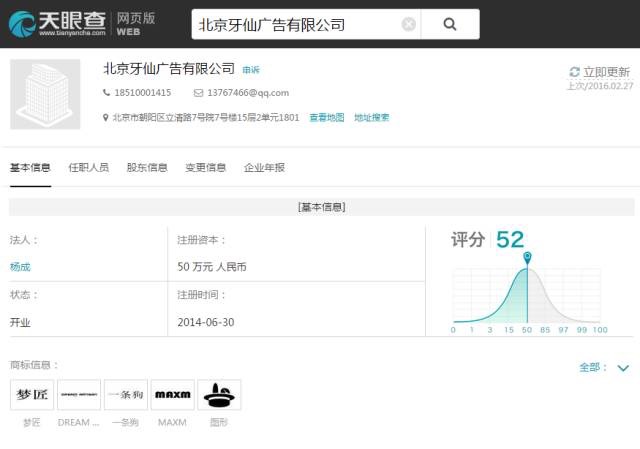Open the 图形 hat trademark thumbnail
The image size is (640, 449).
[x=219, y=394]
